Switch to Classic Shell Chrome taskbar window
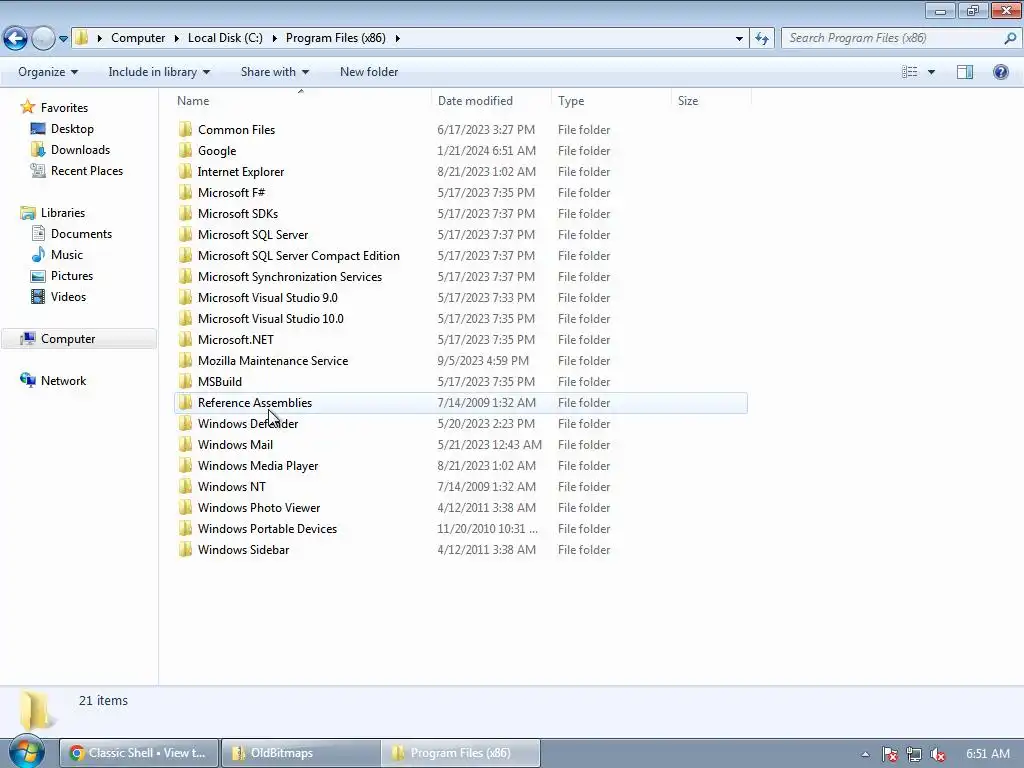 138,753
